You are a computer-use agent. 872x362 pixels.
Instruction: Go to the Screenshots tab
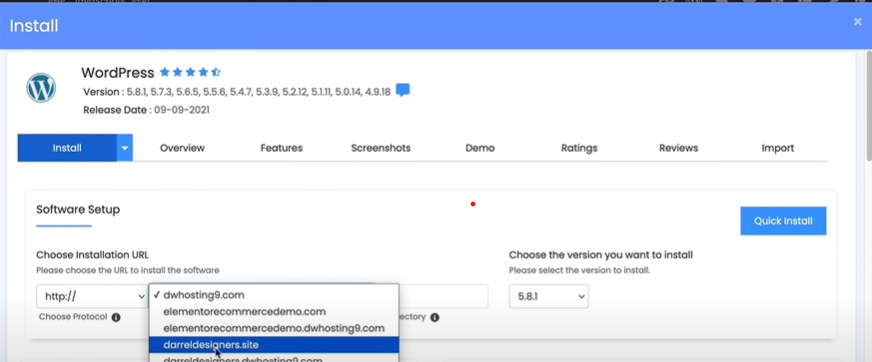click(381, 148)
